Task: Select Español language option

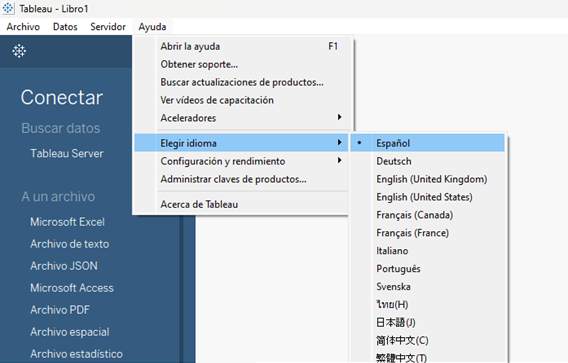Action: point(427,143)
